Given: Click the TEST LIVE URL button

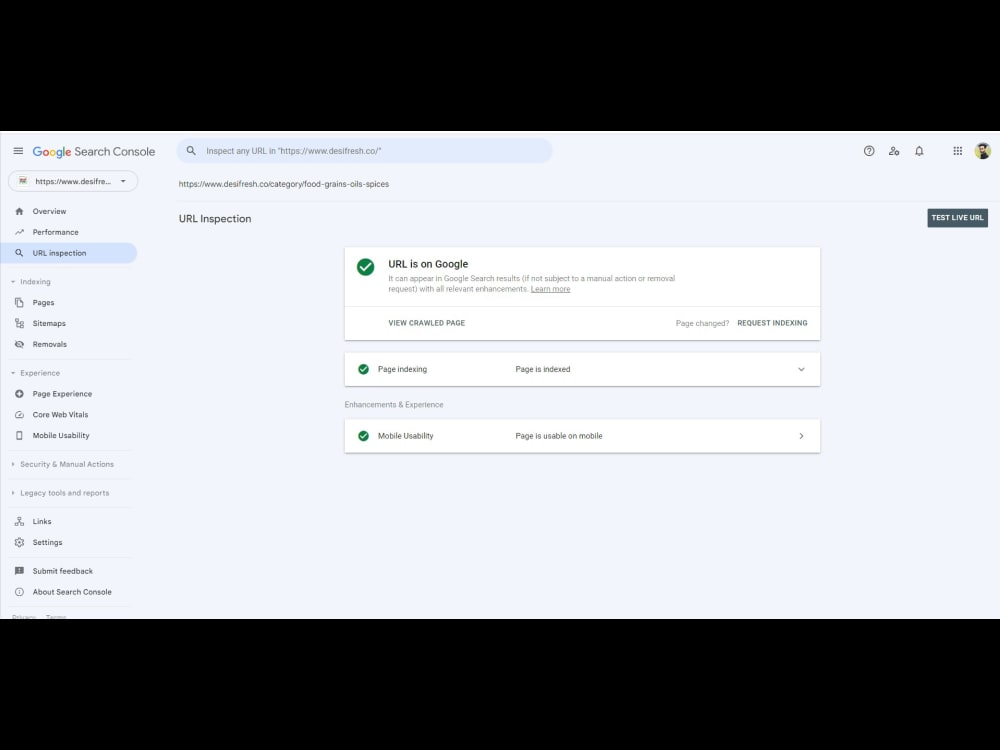Looking at the screenshot, I should tap(957, 217).
